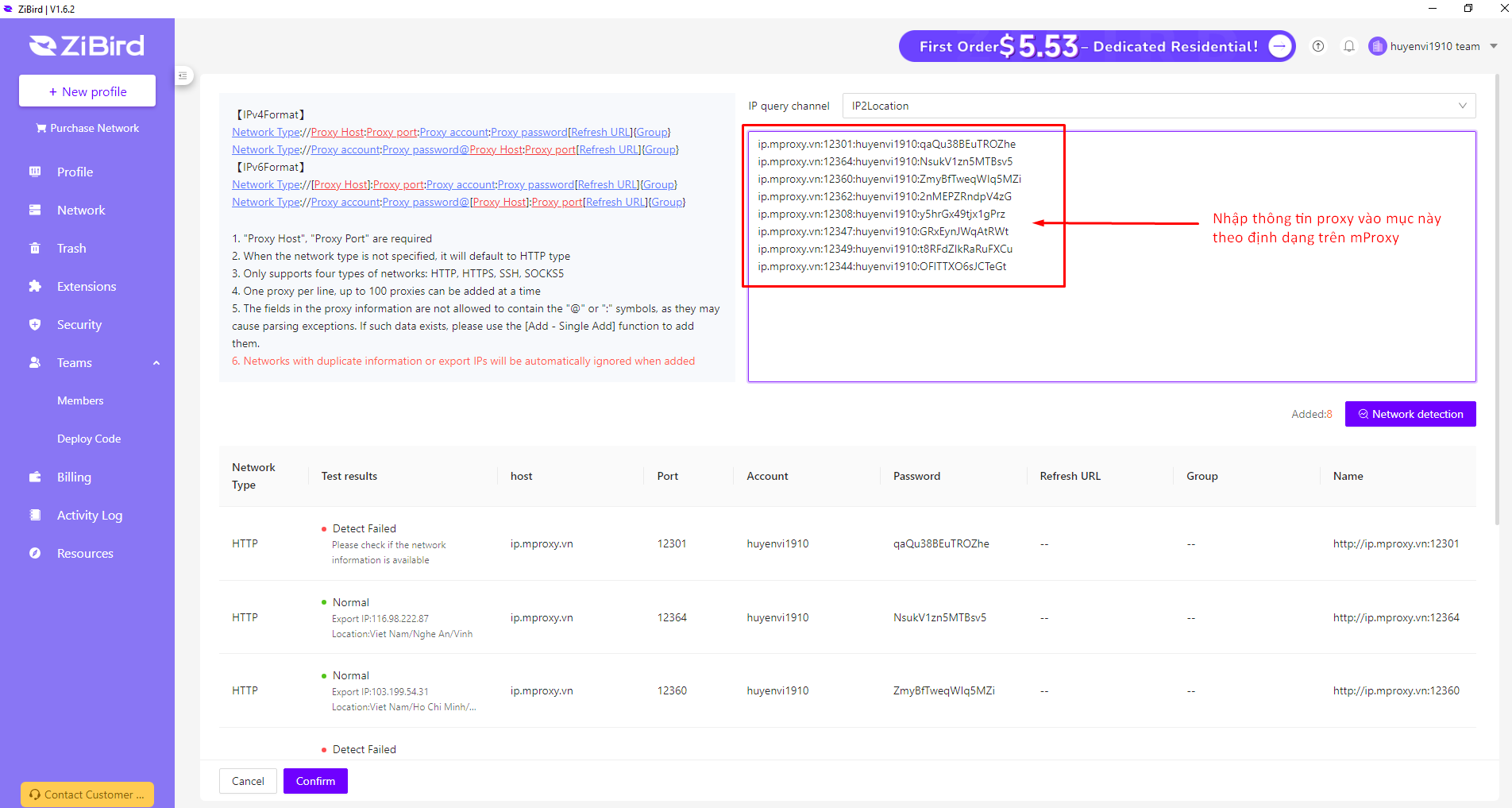Click Normal status in 12364 row
This screenshot has width=1512, height=808.
coord(350,602)
